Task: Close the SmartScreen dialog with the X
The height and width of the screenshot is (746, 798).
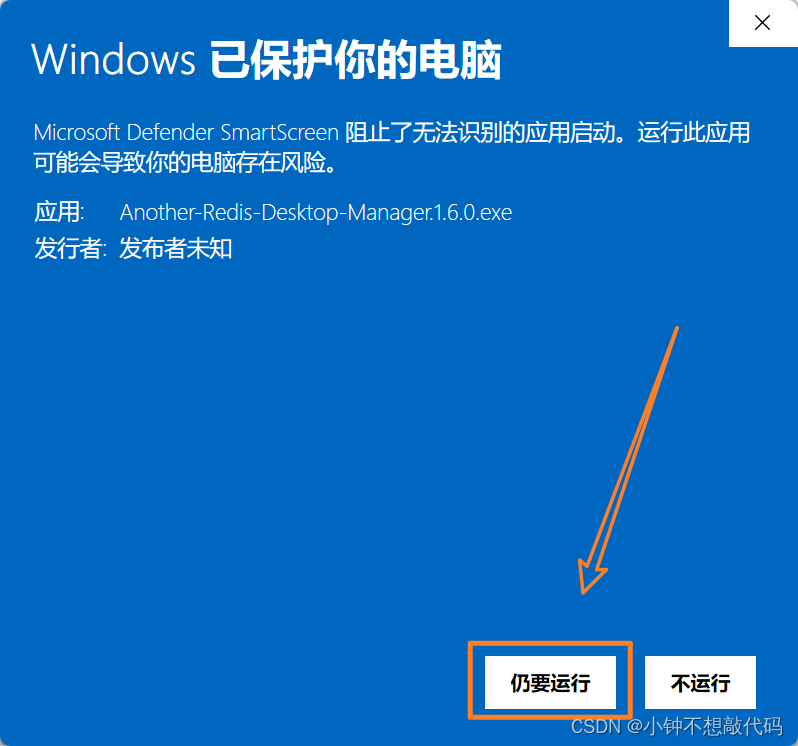Action: click(x=762, y=23)
